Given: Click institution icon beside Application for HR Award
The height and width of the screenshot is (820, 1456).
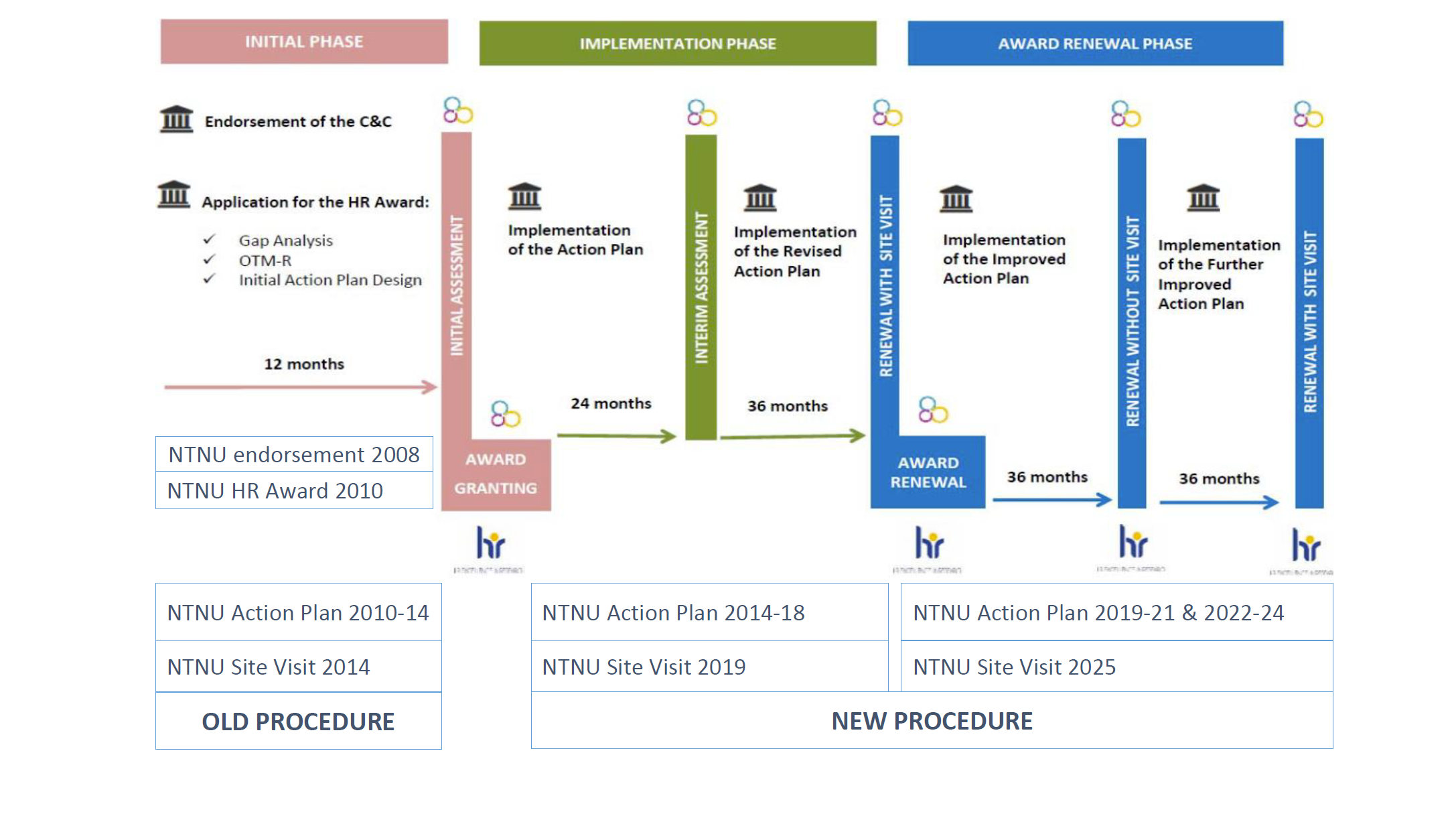Looking at the screenshot, I should [x=174, y=194].
